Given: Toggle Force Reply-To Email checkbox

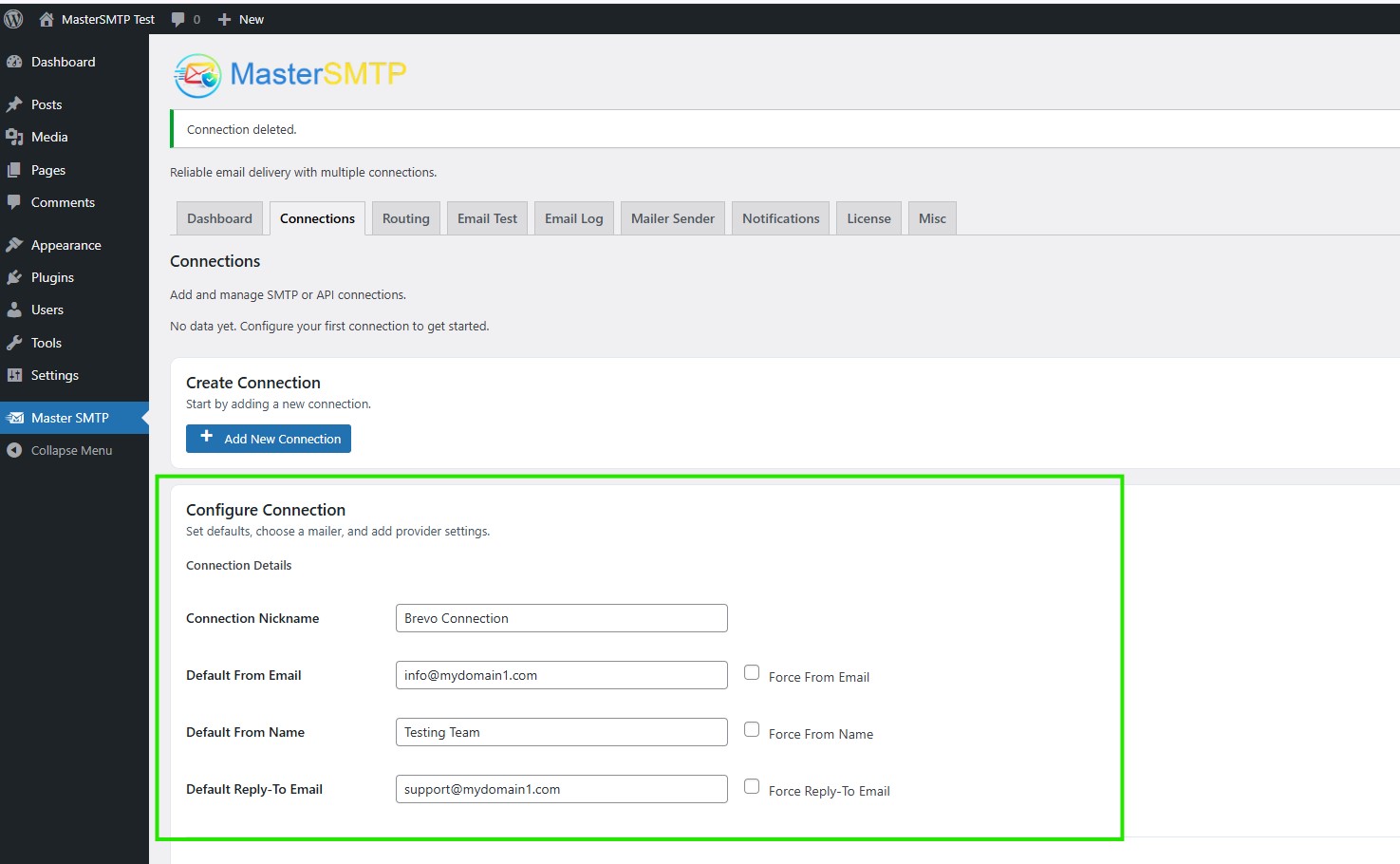Looking at the screenshot, I should [752, 787].
